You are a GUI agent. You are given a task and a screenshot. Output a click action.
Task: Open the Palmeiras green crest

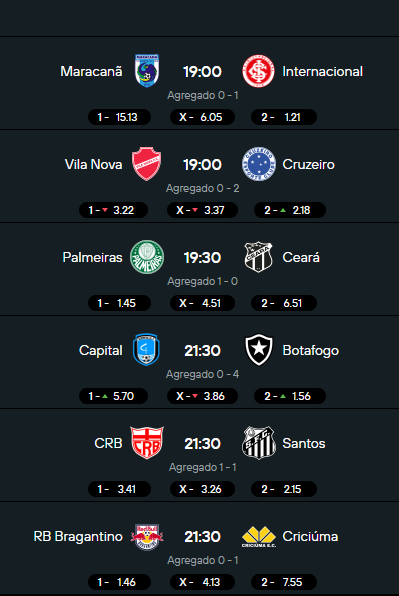coord(147,257)
